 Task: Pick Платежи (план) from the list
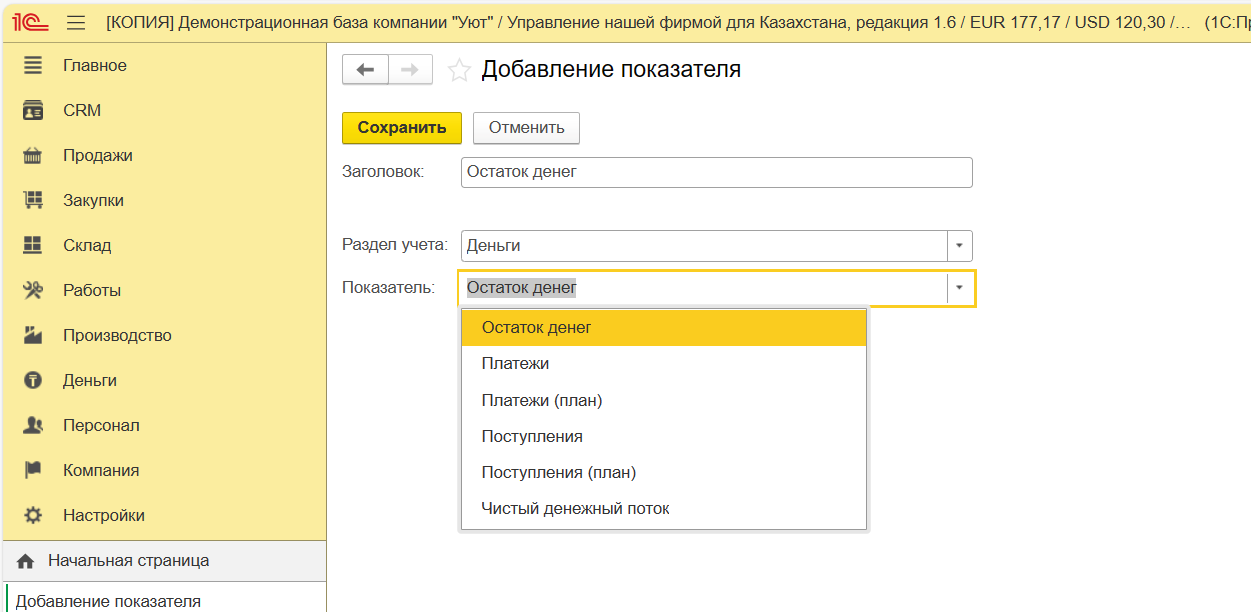(x=541, y=400)
